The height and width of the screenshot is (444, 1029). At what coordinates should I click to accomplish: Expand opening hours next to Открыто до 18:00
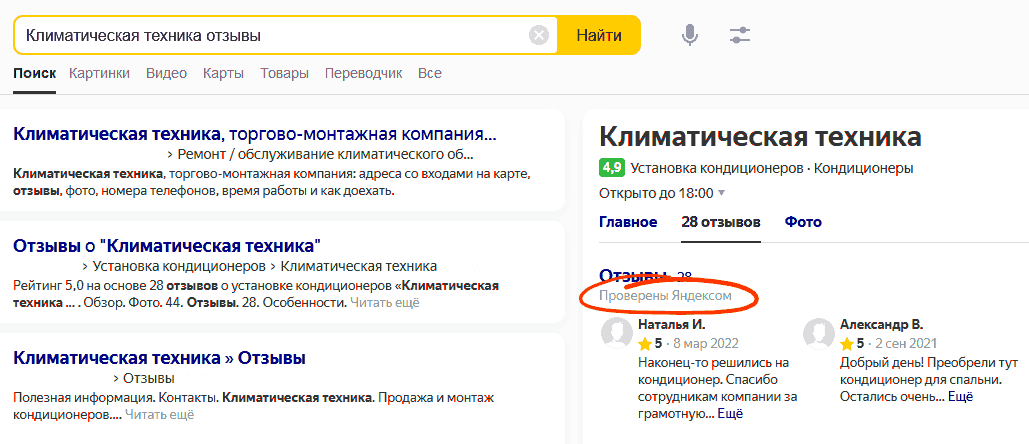point(722,193)
